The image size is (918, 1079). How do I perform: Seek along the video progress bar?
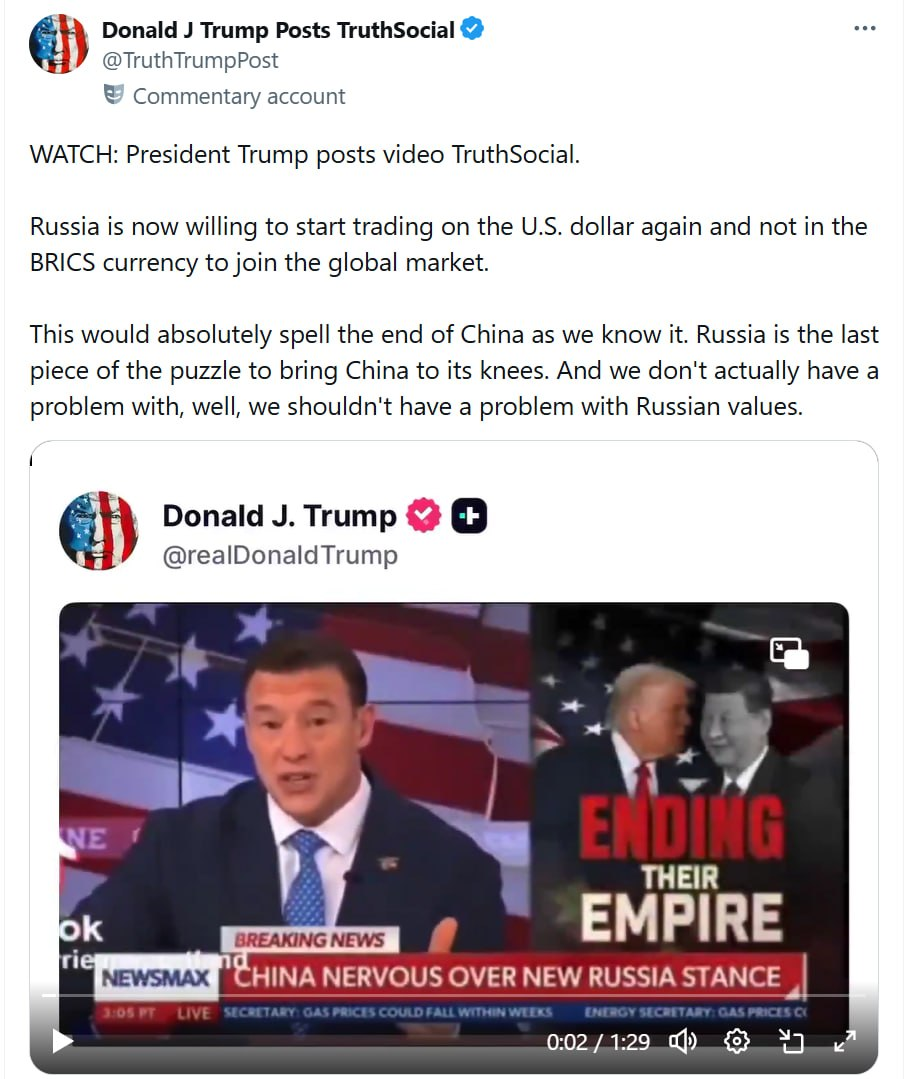pos(453,996)
